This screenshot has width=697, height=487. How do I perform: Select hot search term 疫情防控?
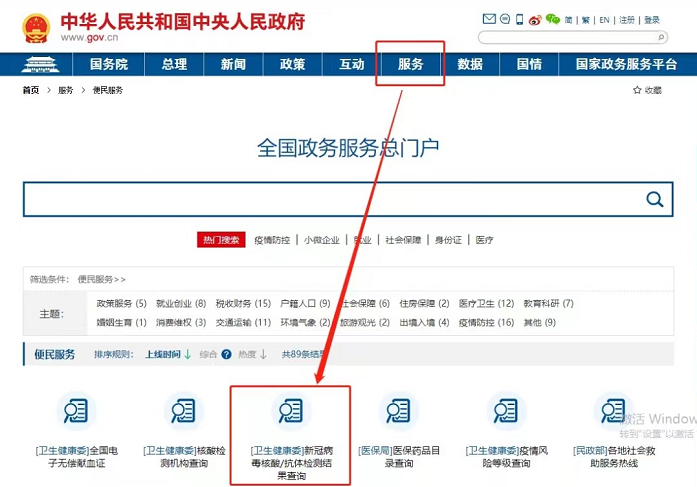tap(272, 240)
